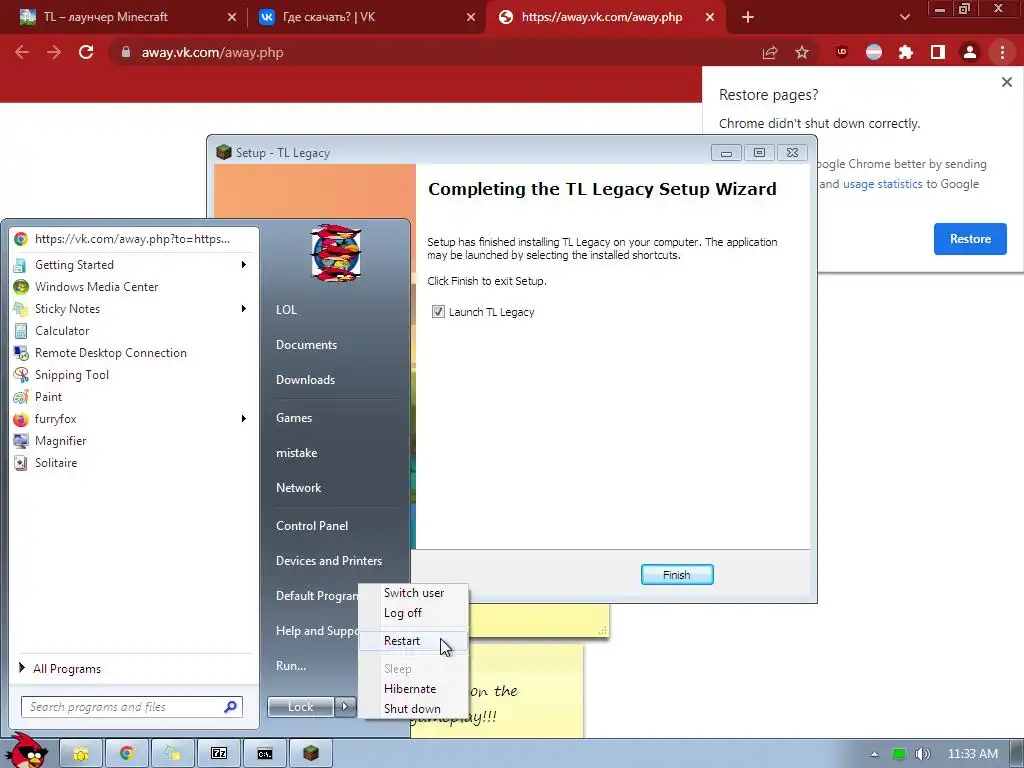Select Hibernate in power menu

point(414,689)
